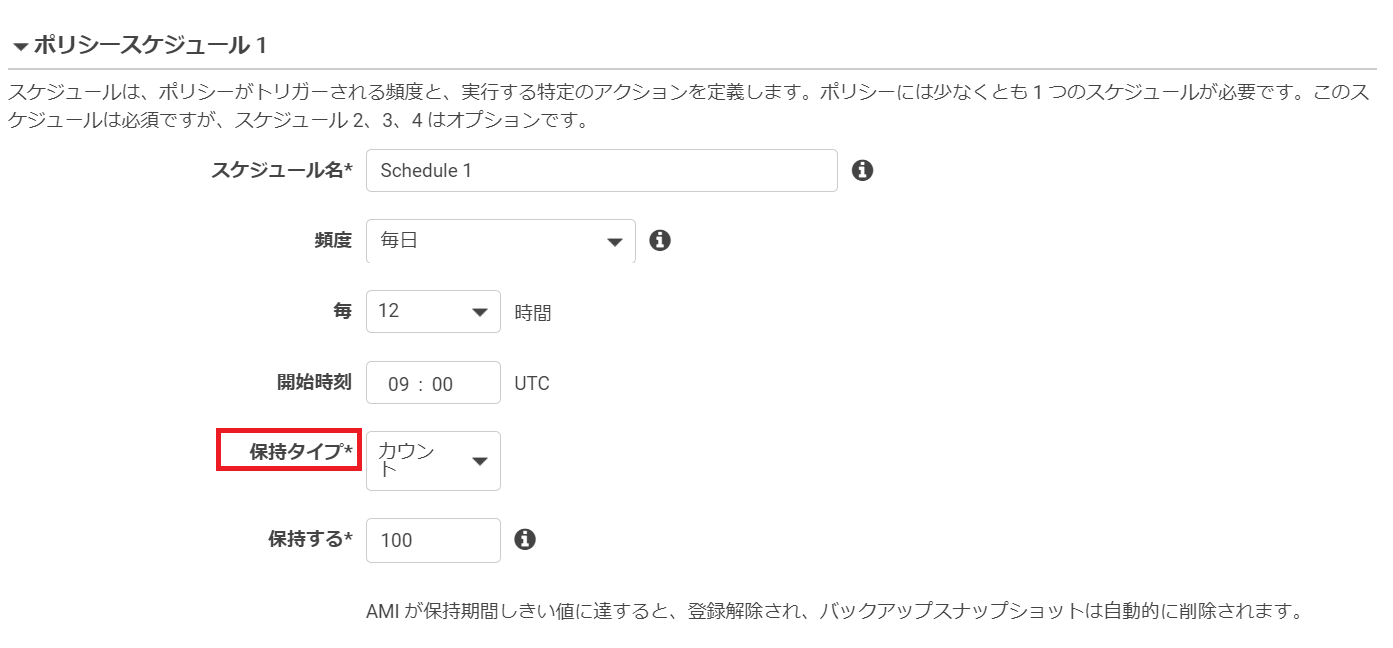Collapse the ポリシースケジュール 1 section triangle

click(x=20, y=46)
